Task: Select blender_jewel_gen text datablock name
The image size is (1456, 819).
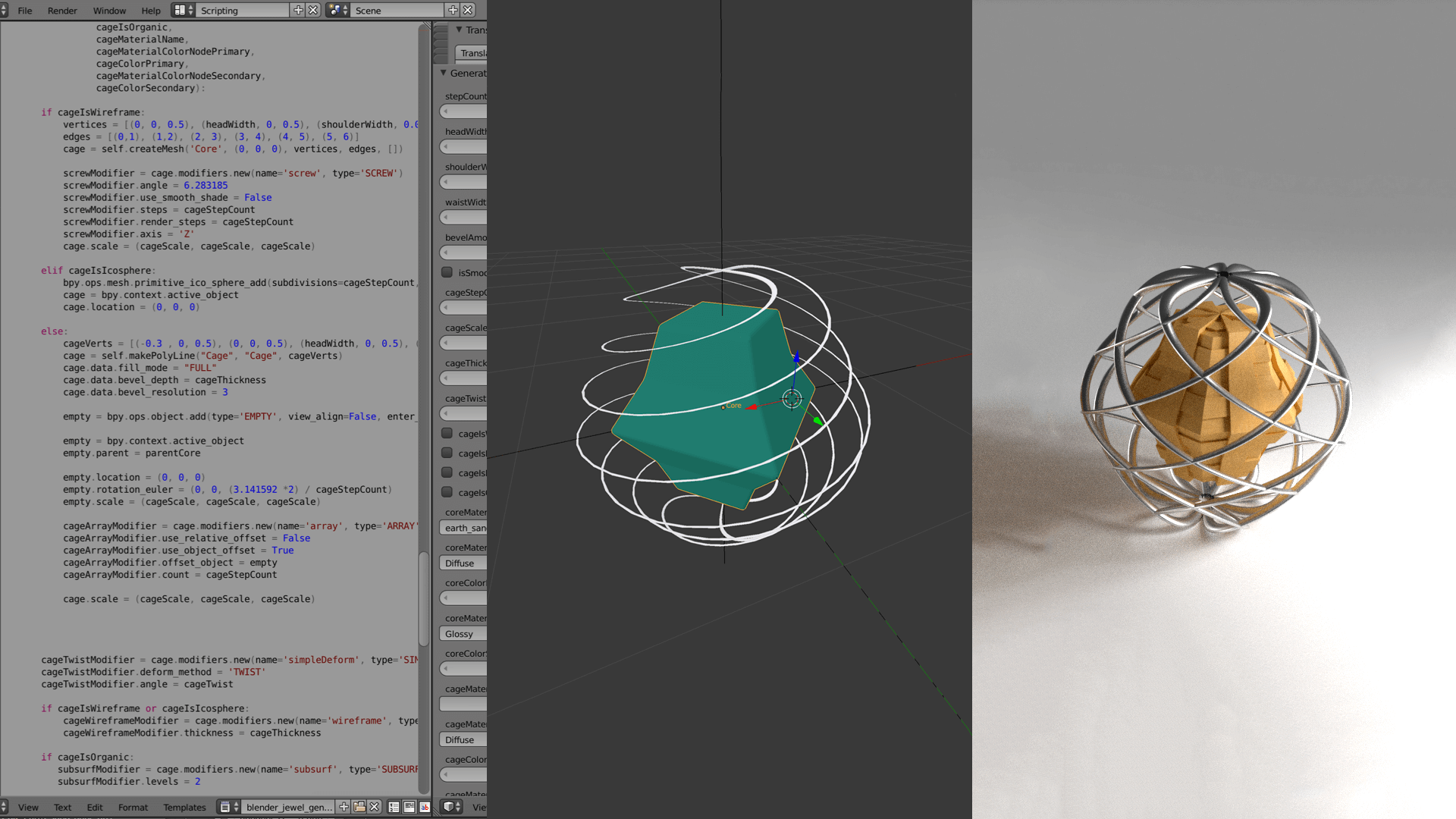Action: [x=288, y=807]
